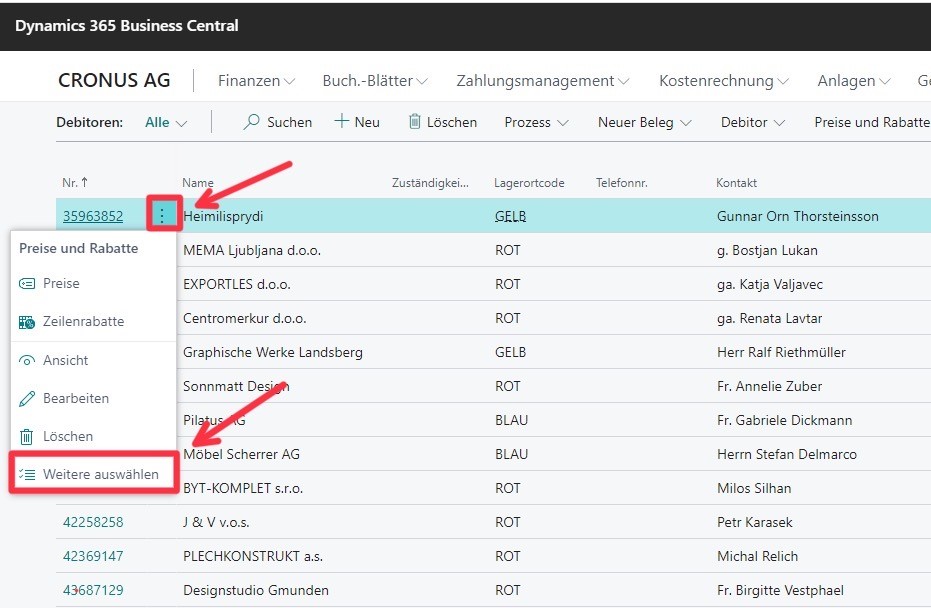Open the Alle view filter dropdown
Screen dimensions: 931x608
pos(166,122)
